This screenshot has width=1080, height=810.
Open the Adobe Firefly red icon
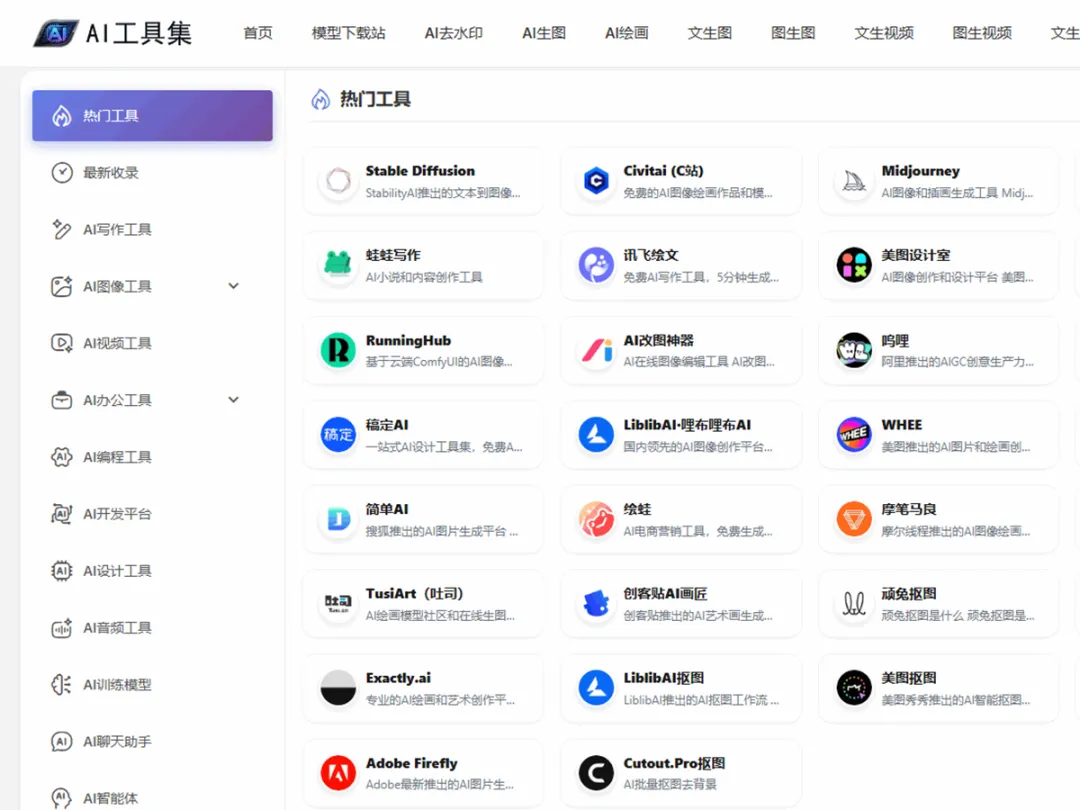(x=338, y=772)
